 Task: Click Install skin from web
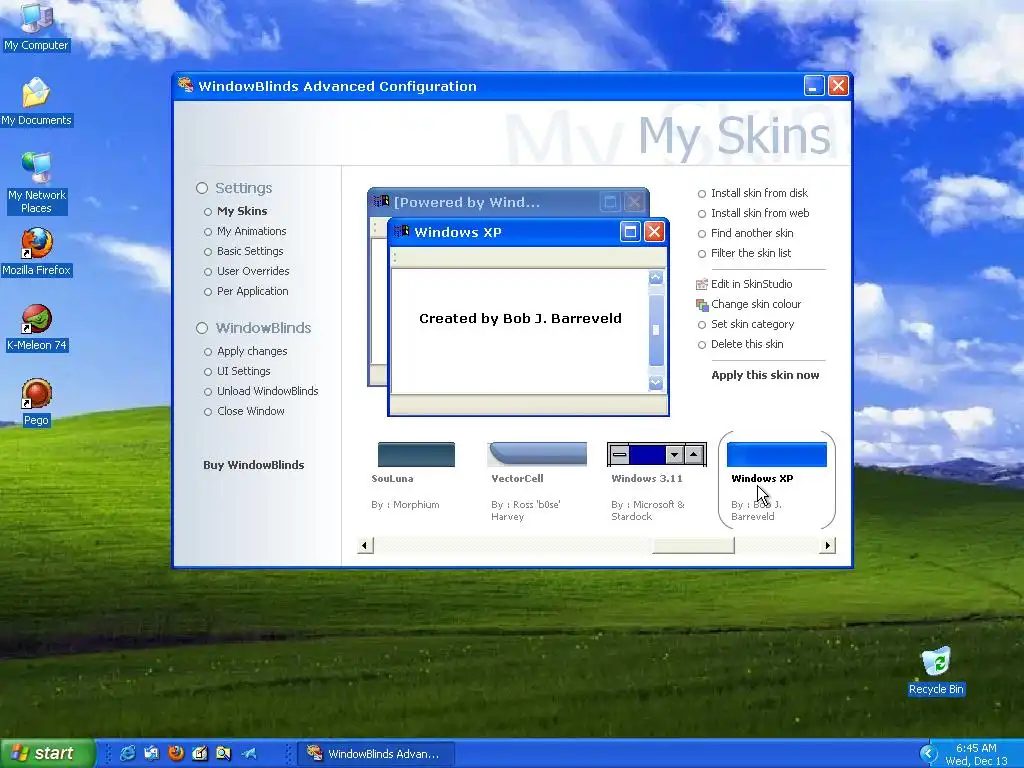click(760, 213)
